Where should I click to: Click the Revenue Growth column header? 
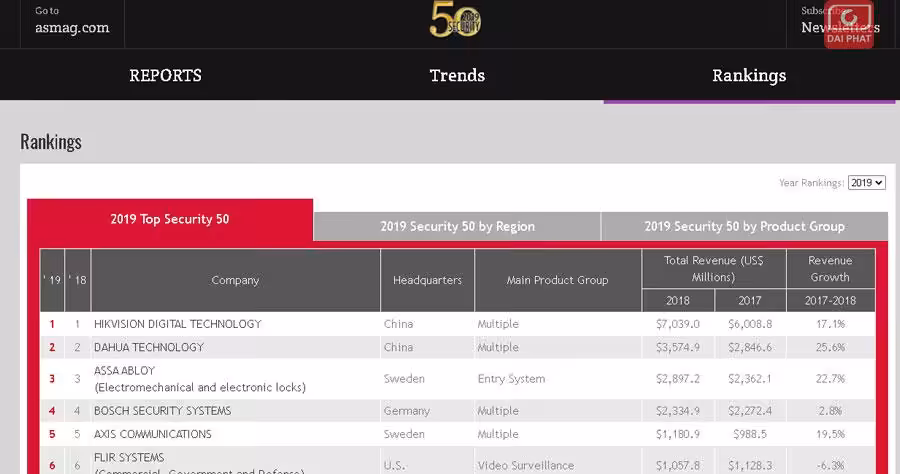(829, 268)
